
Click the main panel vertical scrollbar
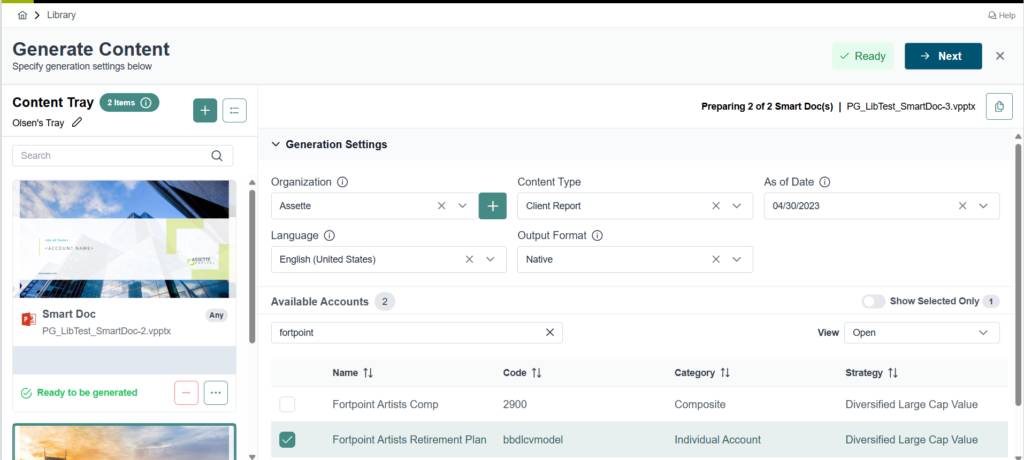click(x=1018, y=274)
